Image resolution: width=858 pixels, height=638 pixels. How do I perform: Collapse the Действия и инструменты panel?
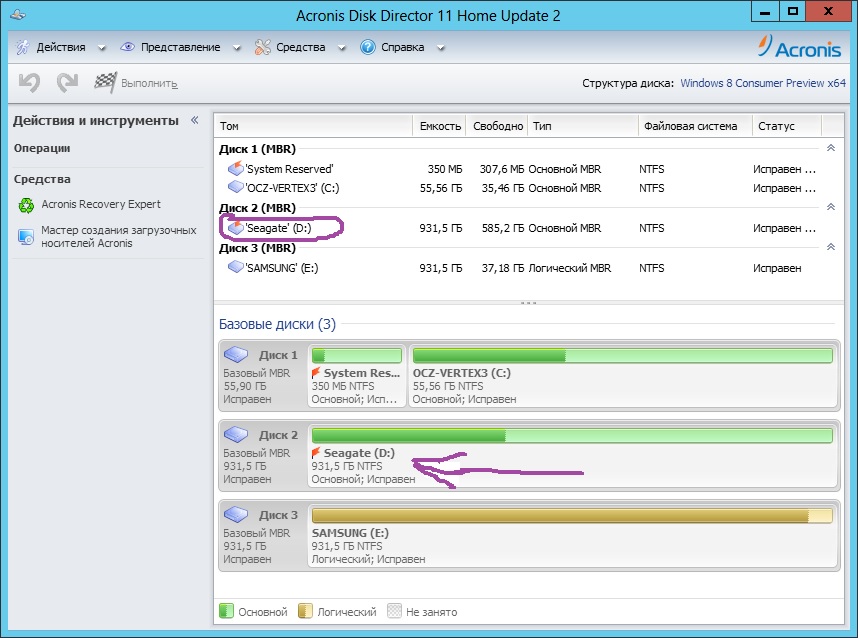pos(194,120)
